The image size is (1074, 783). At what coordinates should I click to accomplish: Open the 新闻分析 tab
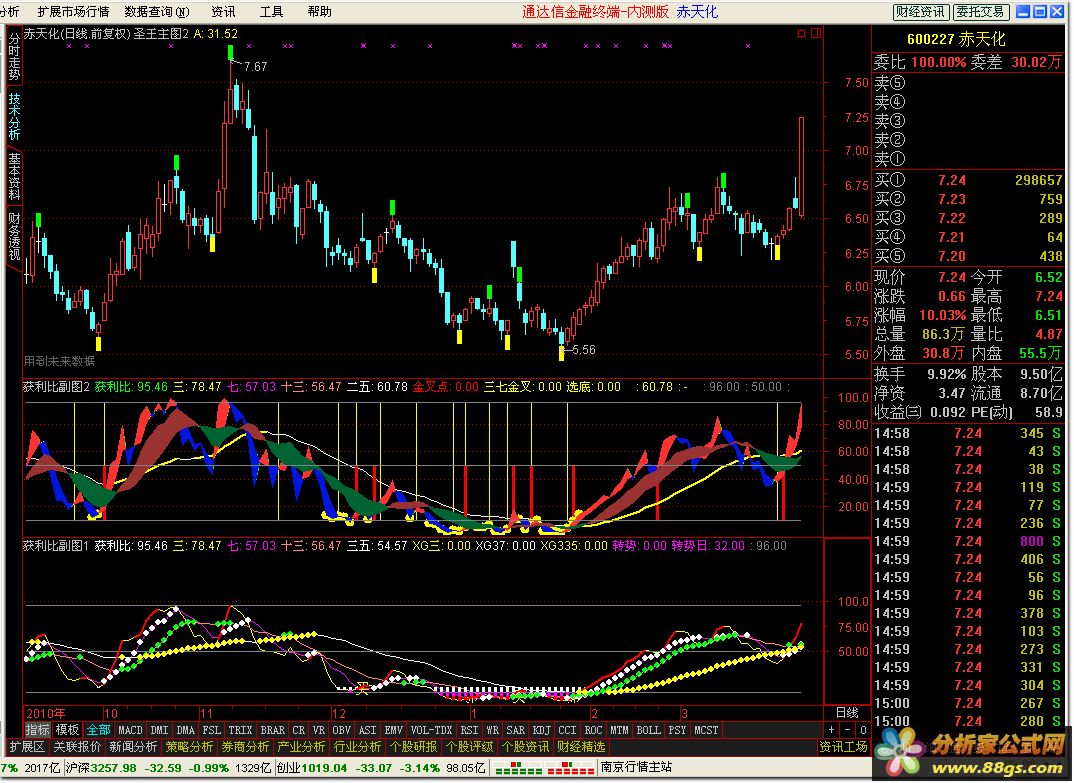(x=133, y=747)
